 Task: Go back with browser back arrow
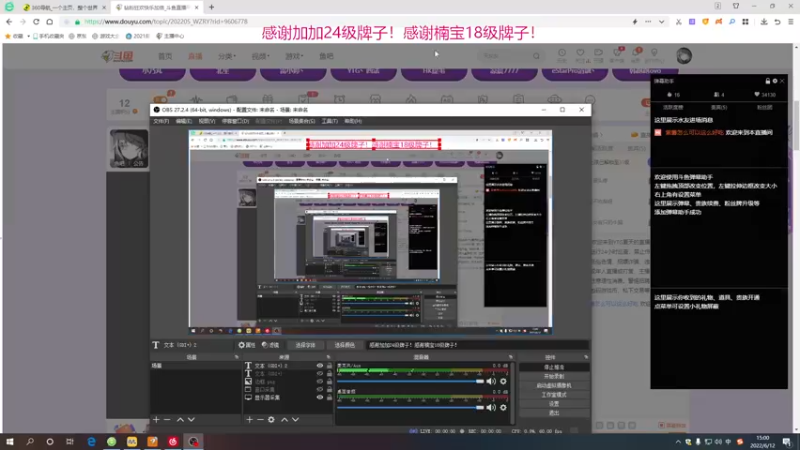pyautogui.click(x=9, y=22)
